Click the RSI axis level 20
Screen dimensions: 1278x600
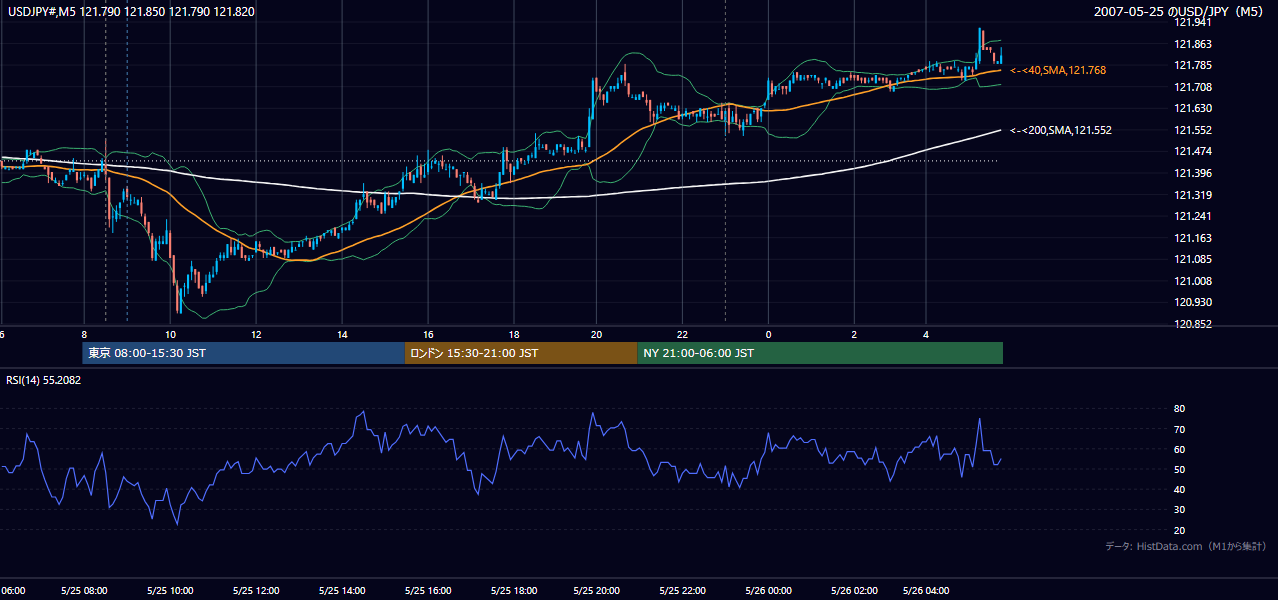tap(1179, 530)
